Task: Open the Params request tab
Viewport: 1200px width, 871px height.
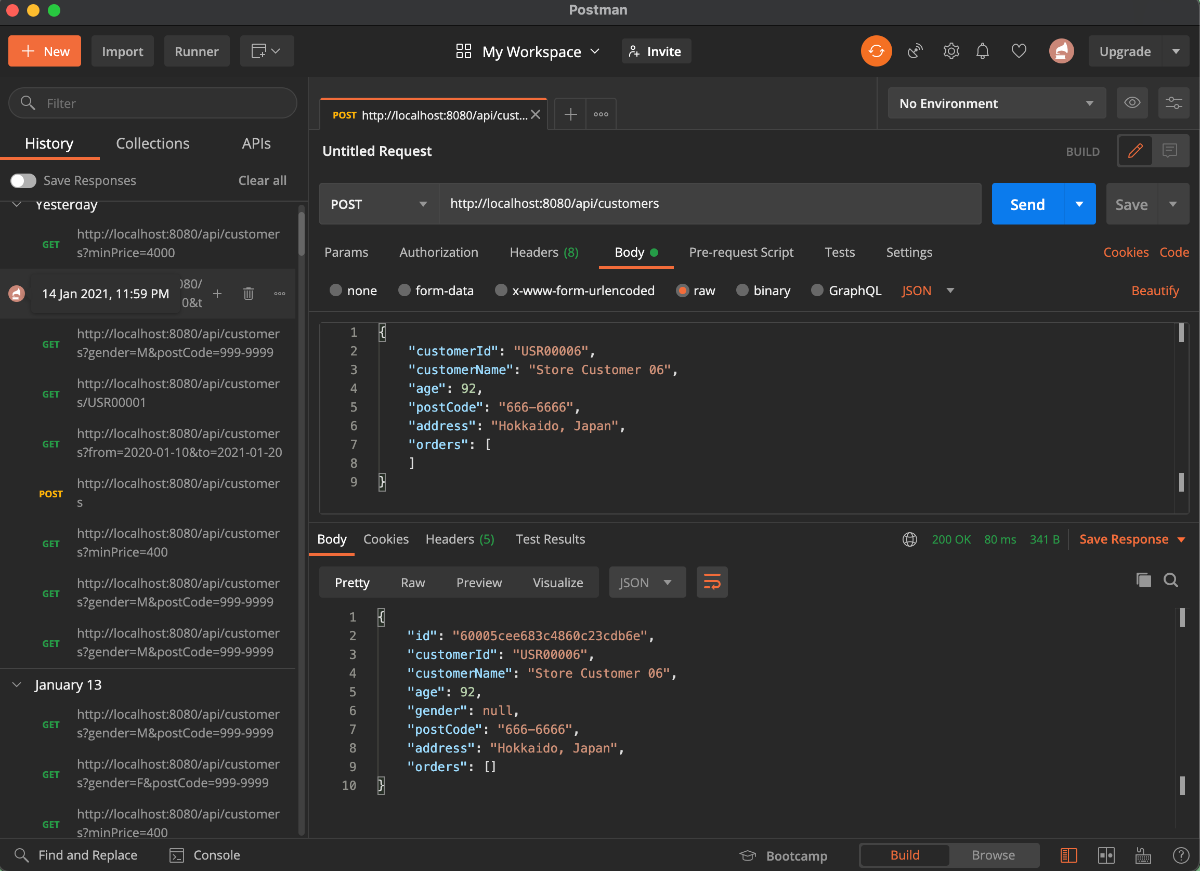Action: tap(346, 252)
